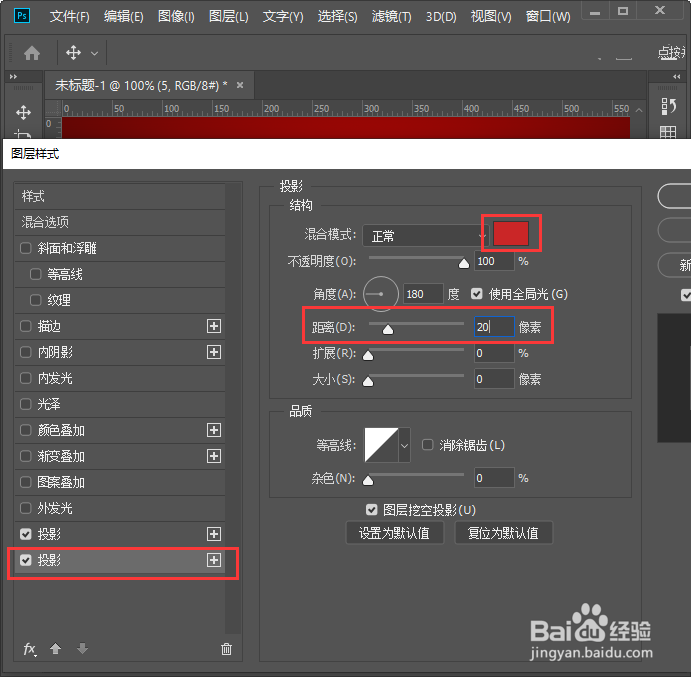Screen dimensions: 691x677
Task: Open the 图层(L) menu
Action: click(x=228, y=17)
